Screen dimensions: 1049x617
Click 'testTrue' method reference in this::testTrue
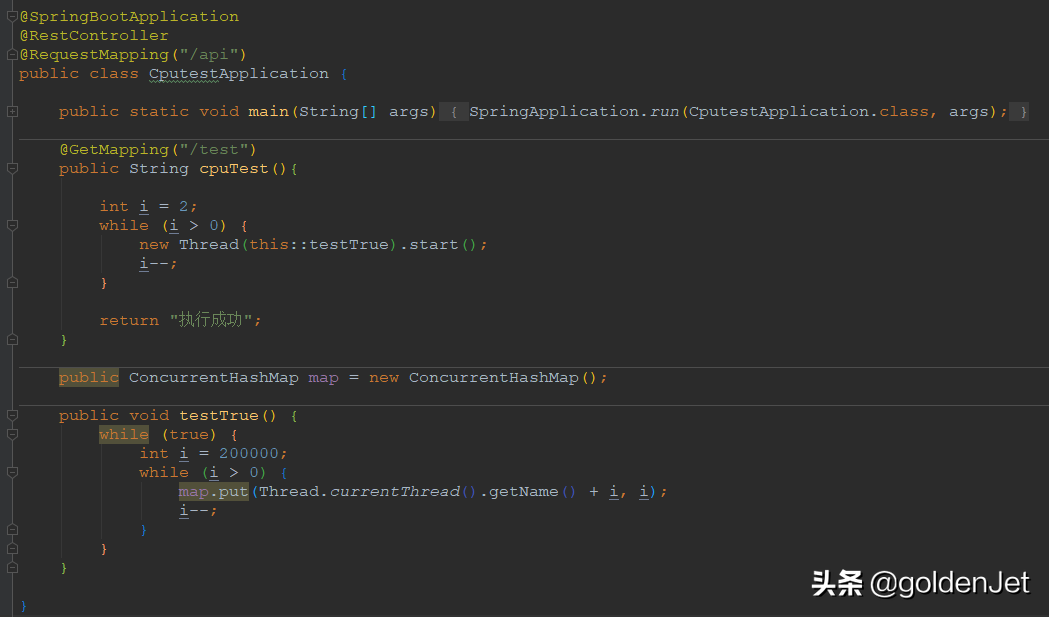point(349,245)
